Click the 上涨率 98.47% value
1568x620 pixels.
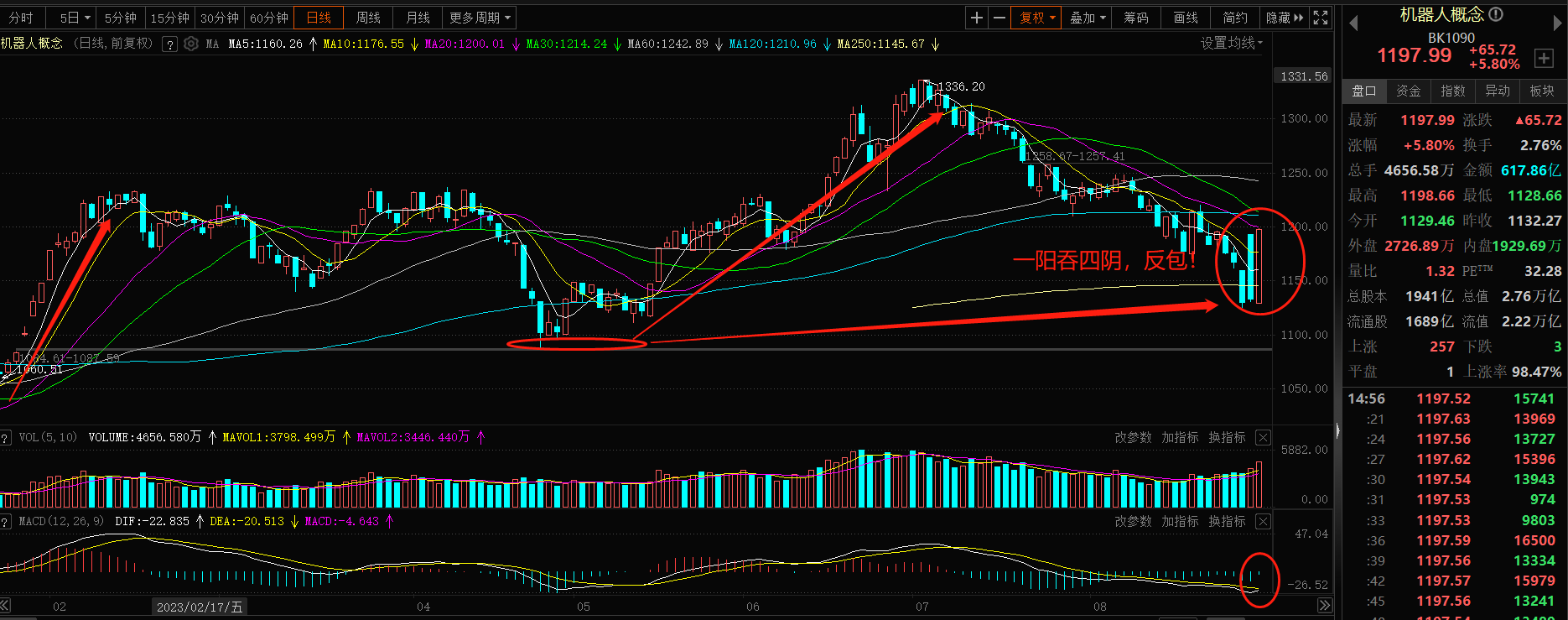[1536, 372]
